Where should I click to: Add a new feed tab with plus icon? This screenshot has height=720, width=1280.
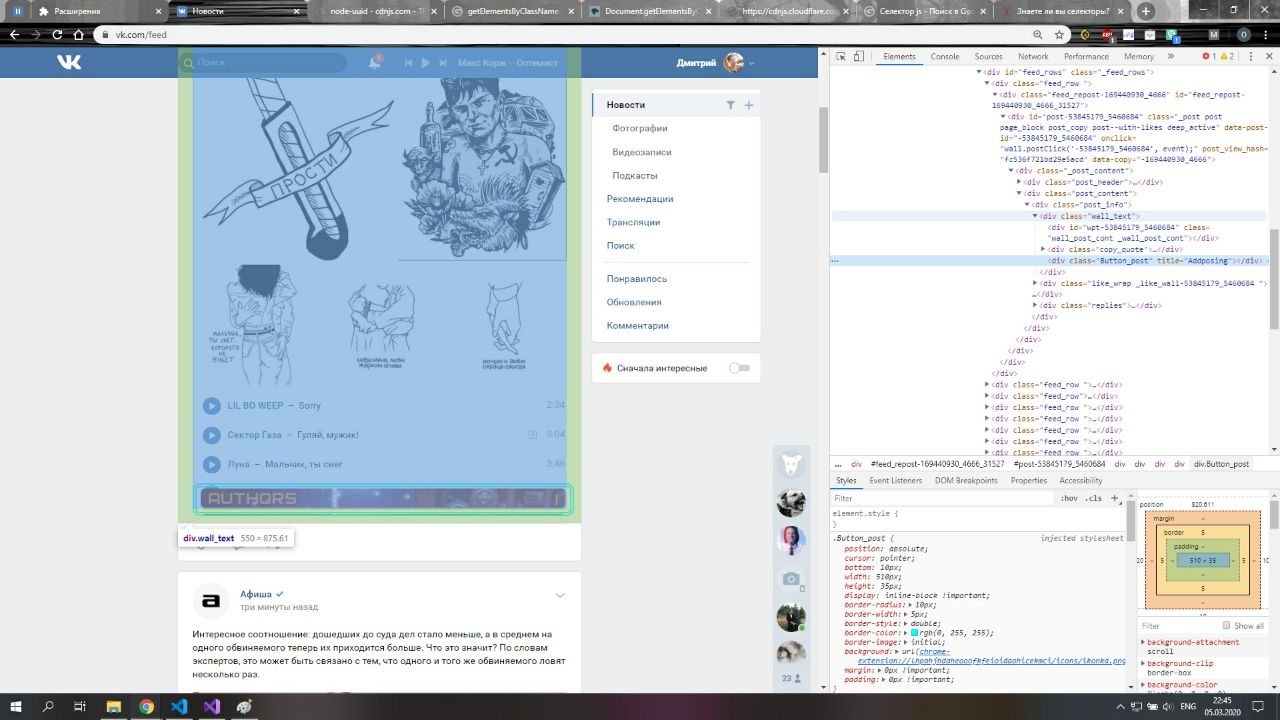(749, 105)
